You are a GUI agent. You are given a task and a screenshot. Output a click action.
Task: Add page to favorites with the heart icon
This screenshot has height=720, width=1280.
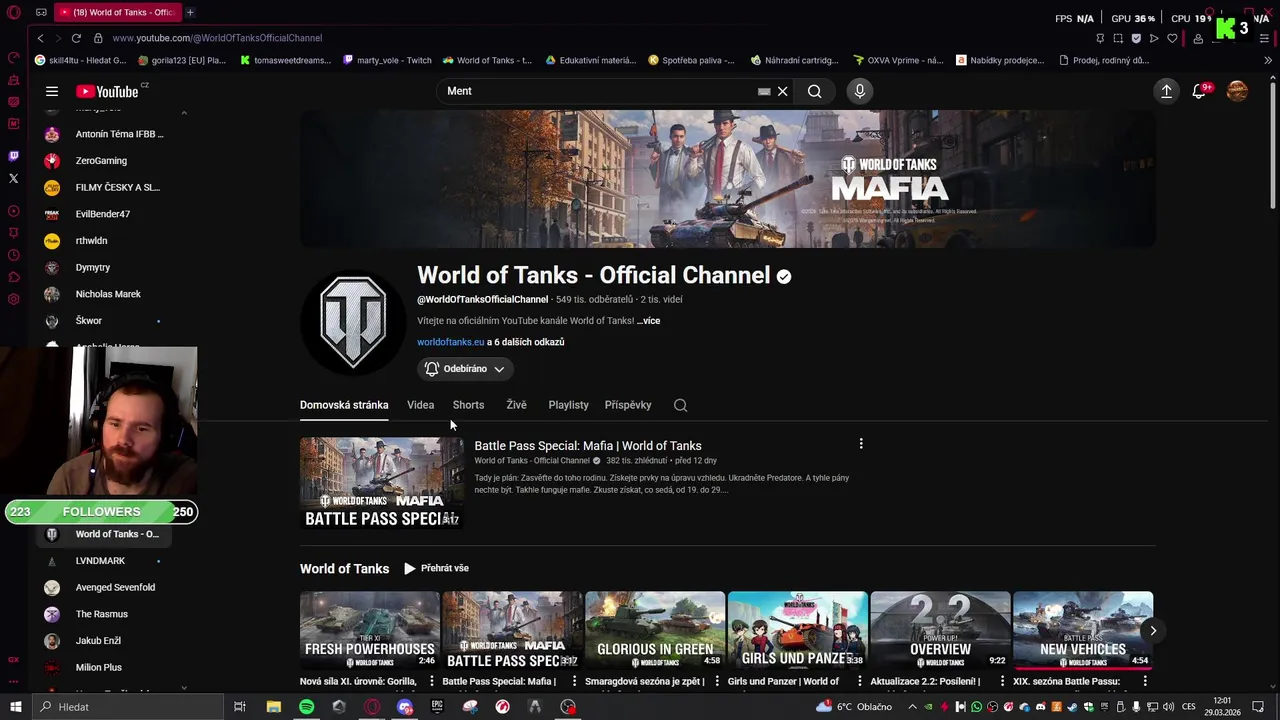tap(1172, 38)
